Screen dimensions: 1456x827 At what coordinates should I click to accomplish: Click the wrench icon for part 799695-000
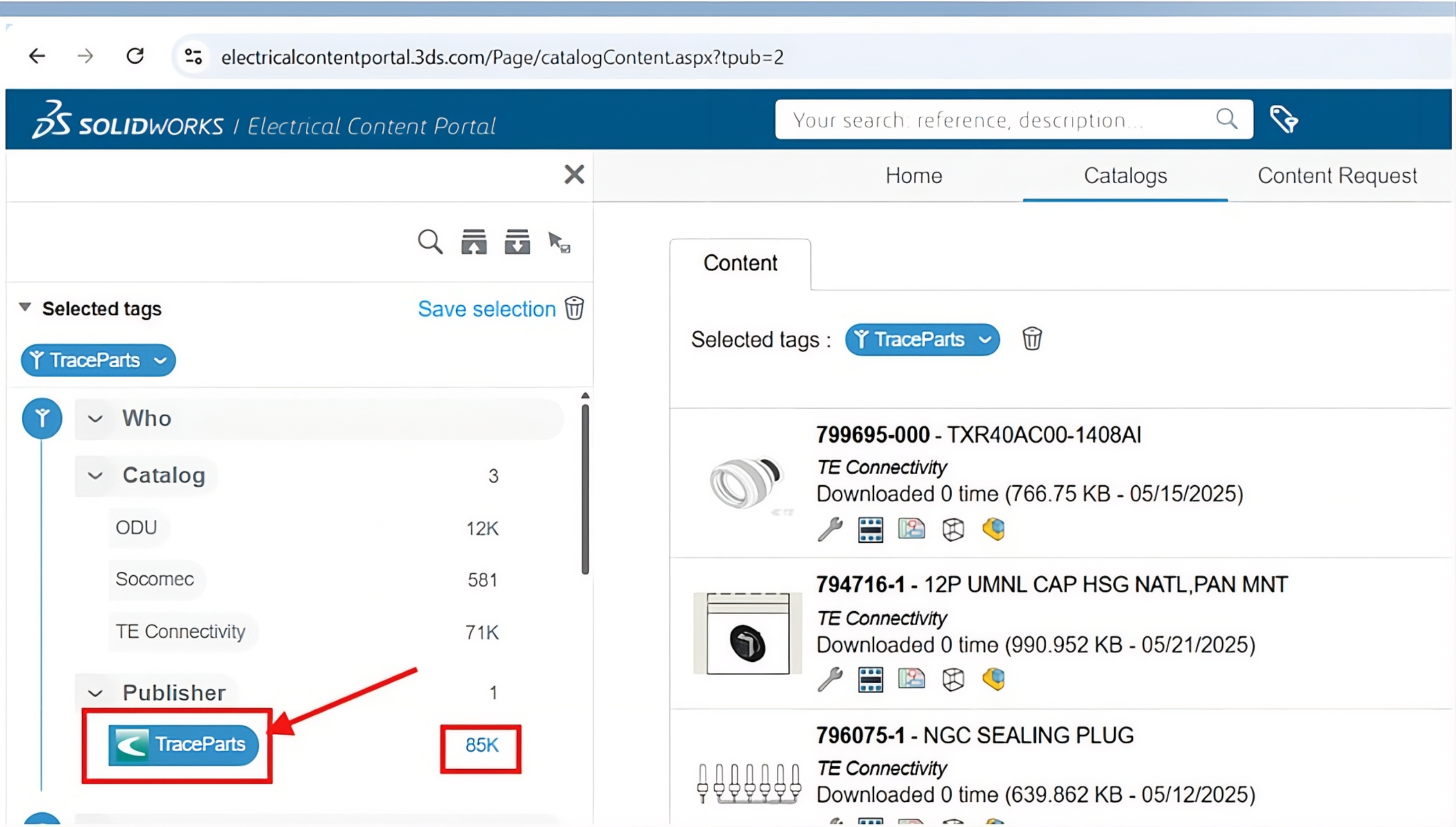830,529
